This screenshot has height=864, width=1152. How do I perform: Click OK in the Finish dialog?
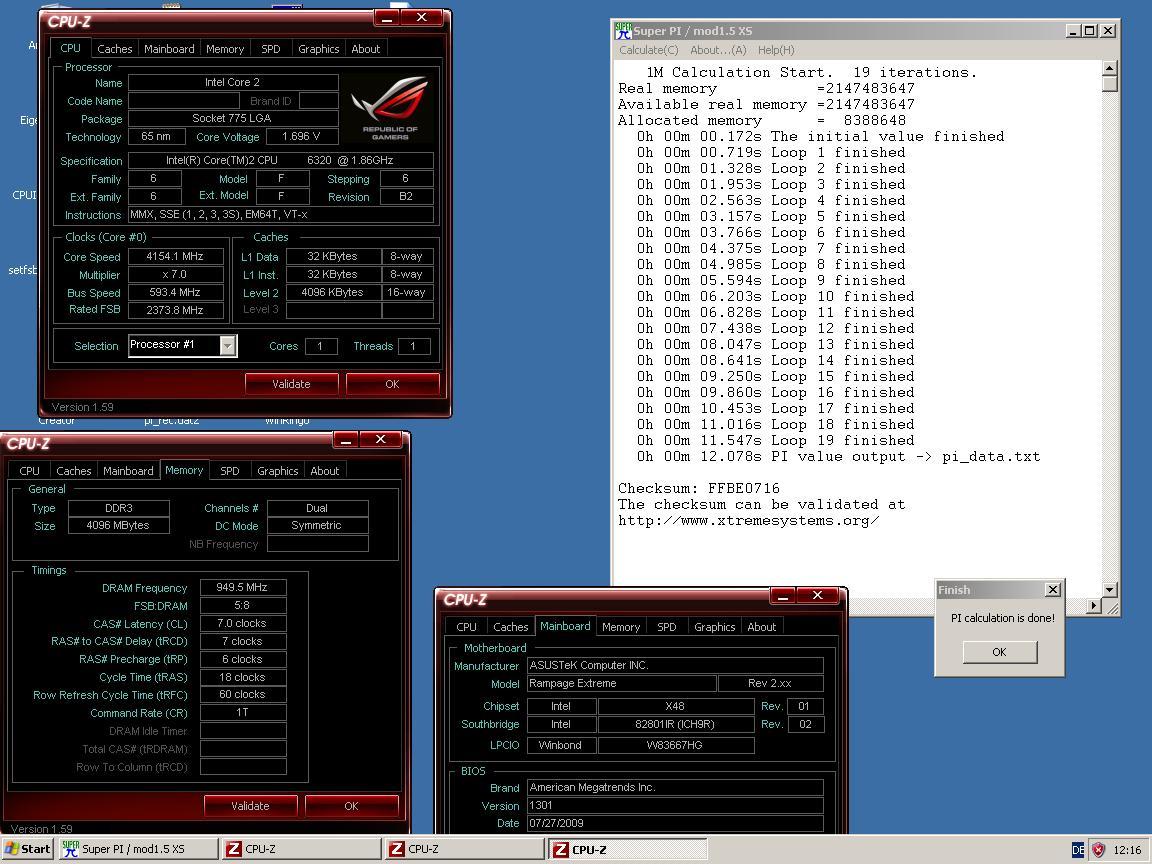pos(999,652)
